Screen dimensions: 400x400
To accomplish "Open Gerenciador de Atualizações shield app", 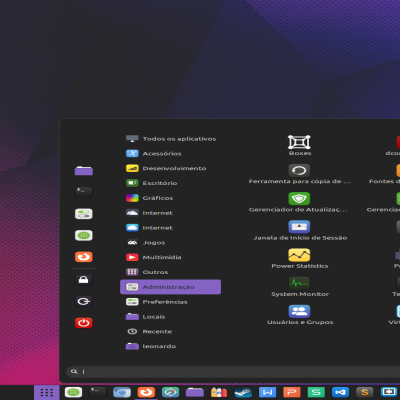I will click(x=299, y=202).
